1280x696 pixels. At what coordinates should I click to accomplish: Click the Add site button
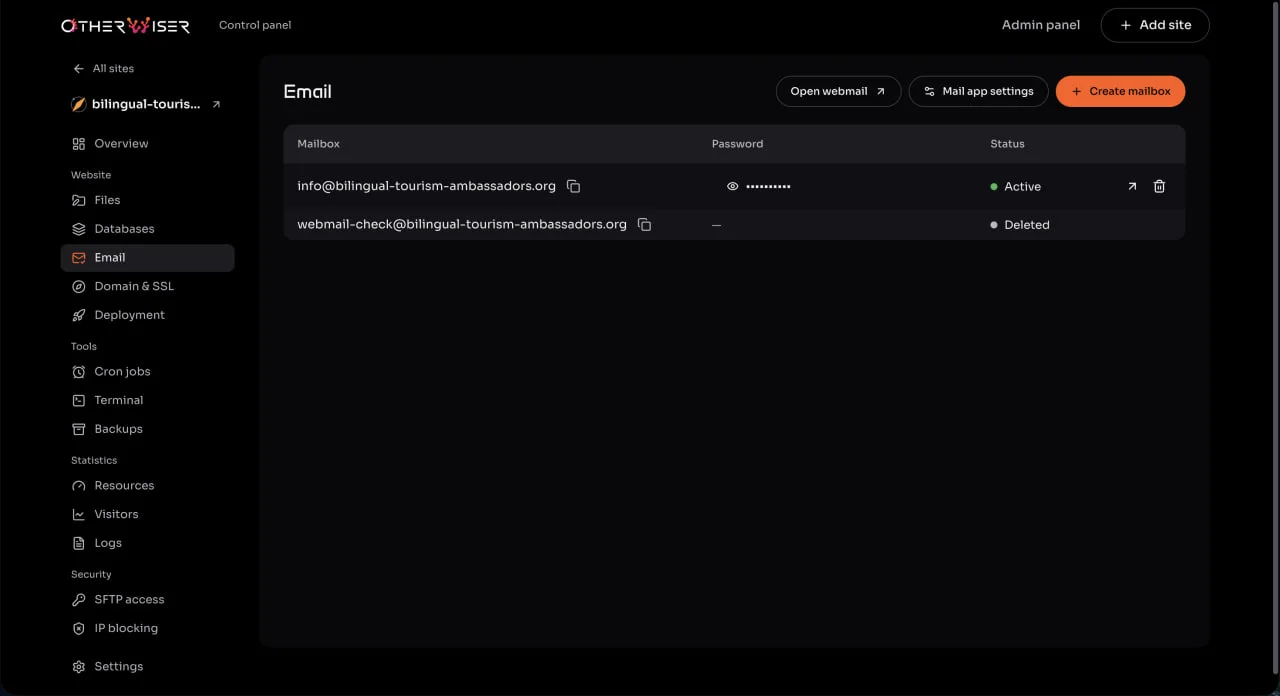coord(1155,25)
